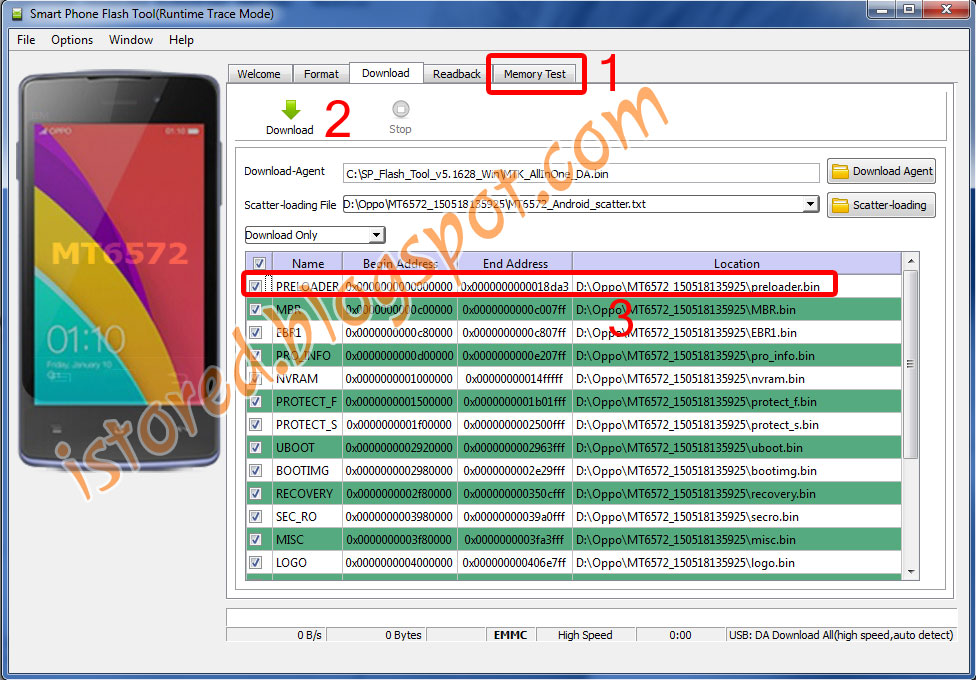Select the MBR.bin location cell

coord(737,309)
